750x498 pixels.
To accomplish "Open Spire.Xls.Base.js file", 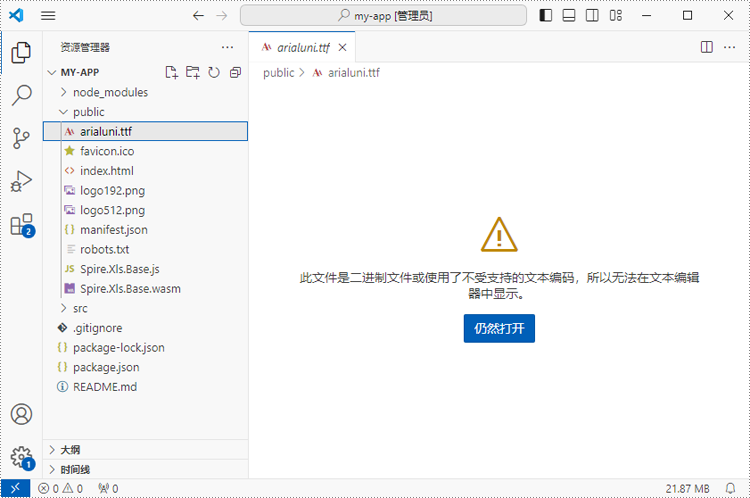I will [145, 269].
